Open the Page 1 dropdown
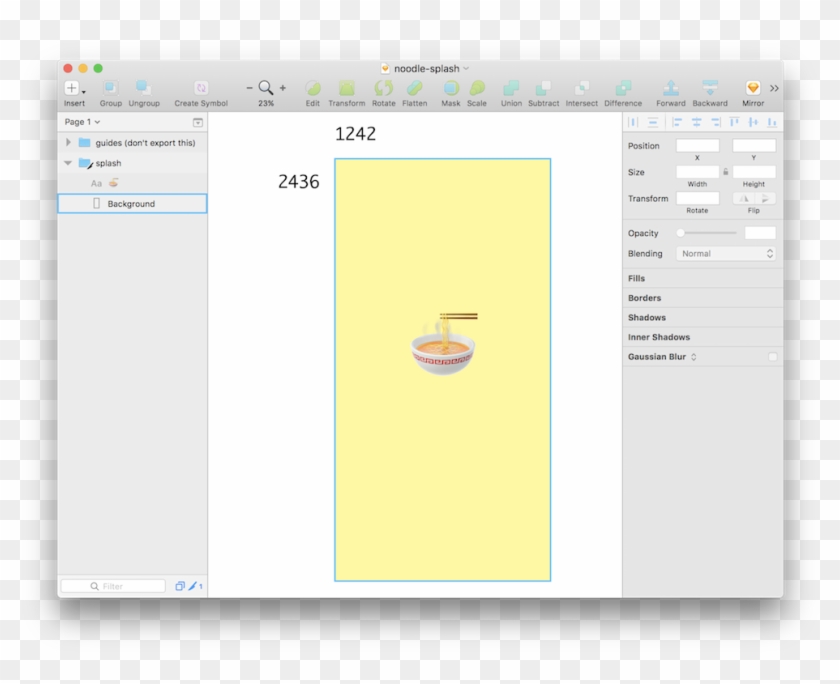The image size is (840, 684). [x=82, y=122]
